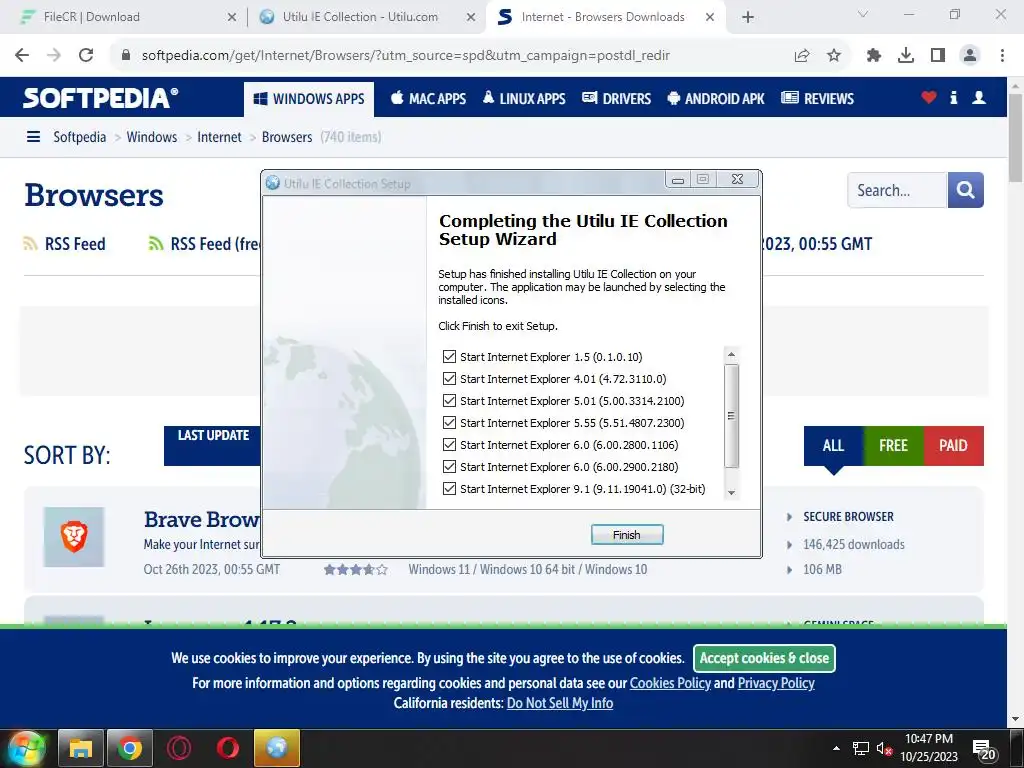Click the user account icon in Softpedia header
1024x768 pixels.
(978, 98)
